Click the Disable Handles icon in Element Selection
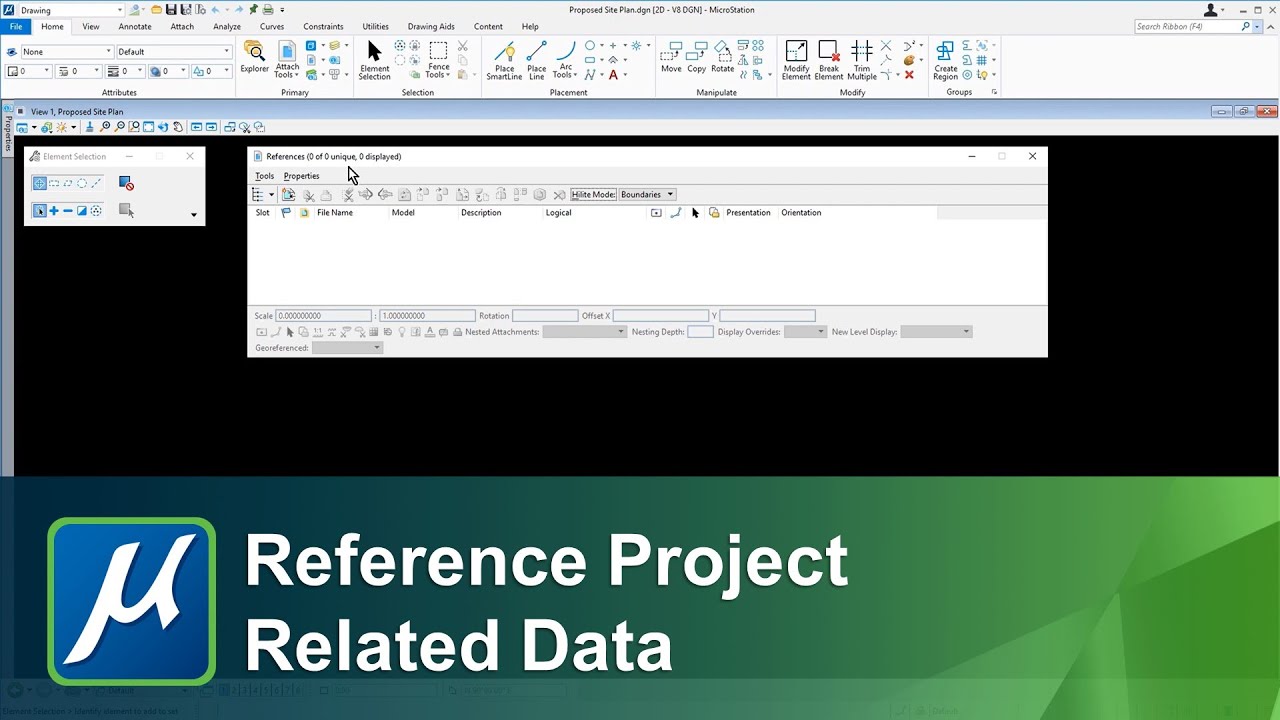The image size is (1280, 720). [126, 183]
